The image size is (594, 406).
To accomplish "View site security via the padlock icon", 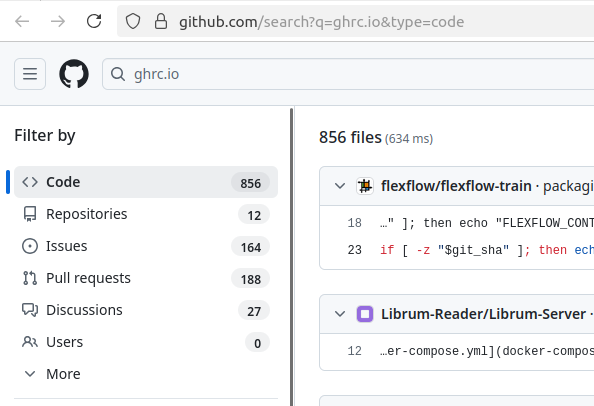I will click(x=161, y=22).
